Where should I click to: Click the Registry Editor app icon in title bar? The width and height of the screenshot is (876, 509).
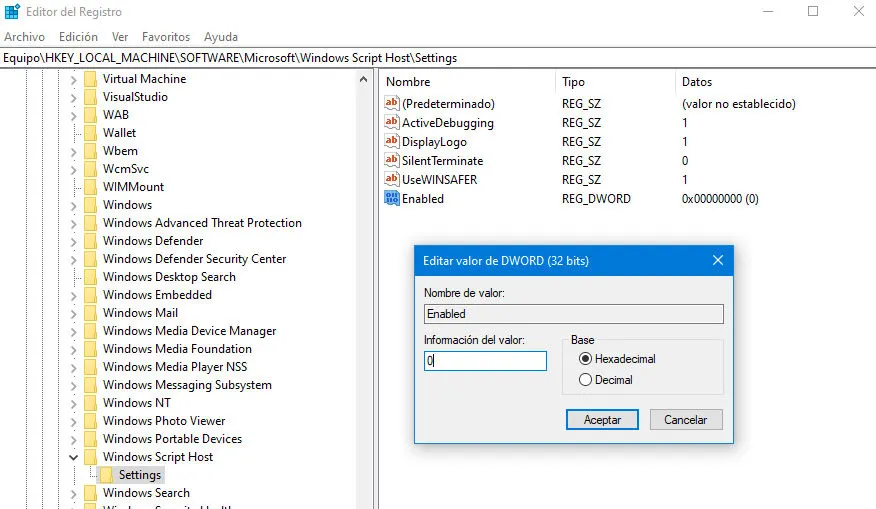pos(12,11)
